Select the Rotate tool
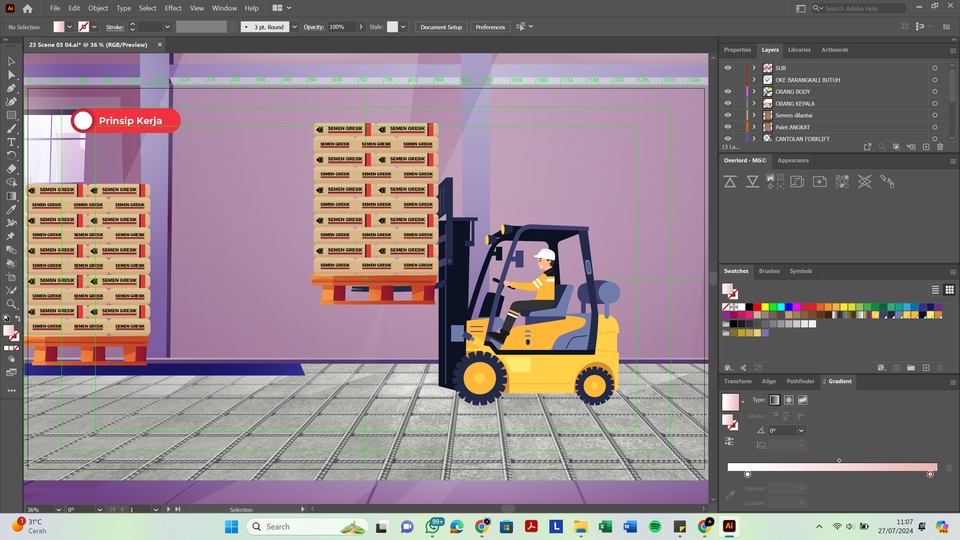Viewport: 960px width, 540px height. (x=11, y=156)
